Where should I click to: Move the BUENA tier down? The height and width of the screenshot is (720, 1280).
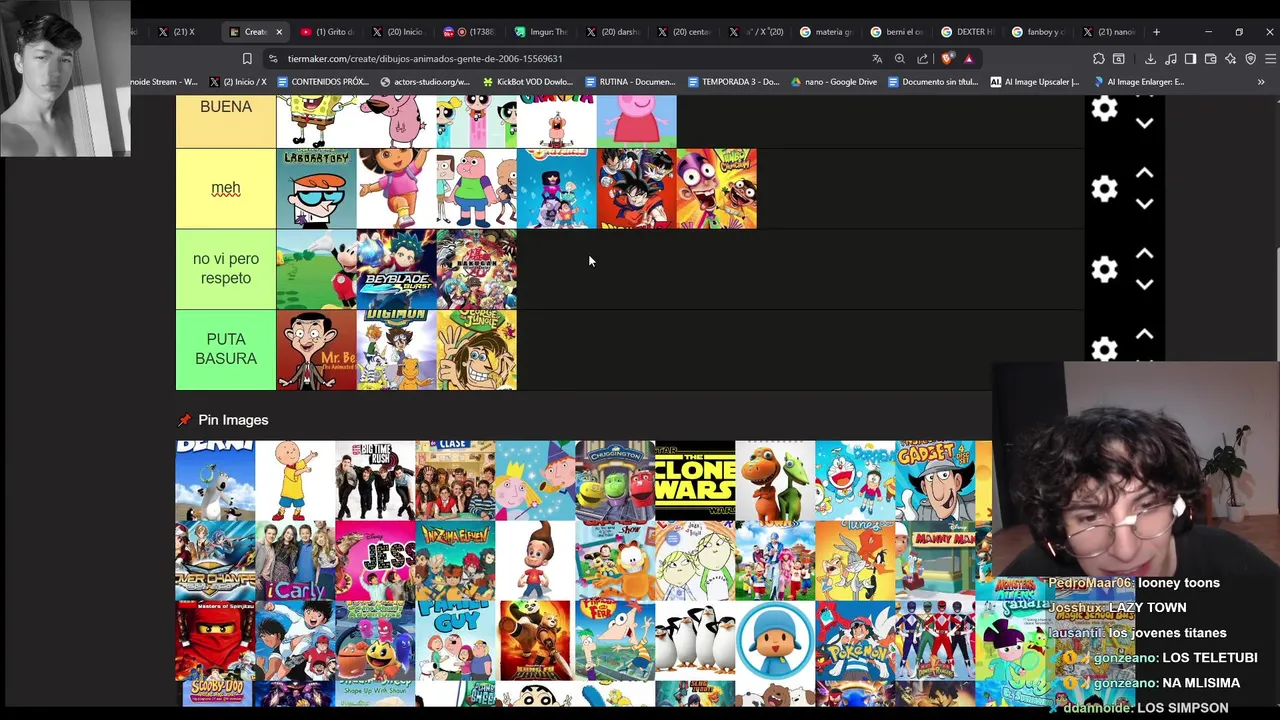pyautogui.click(x=1145, y=123)
